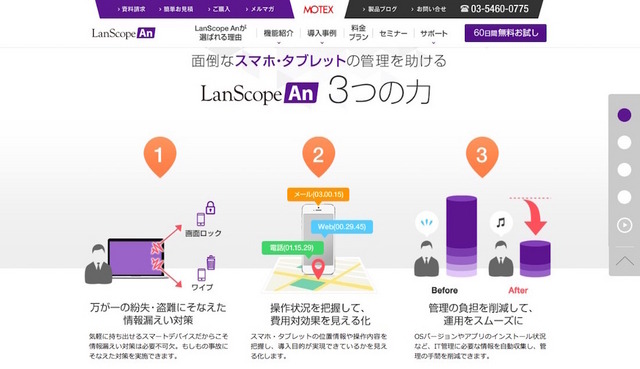Click the music note speech bubble
Image resolution: width=640 pixels, height=369 pixels.
pos(501,224)
